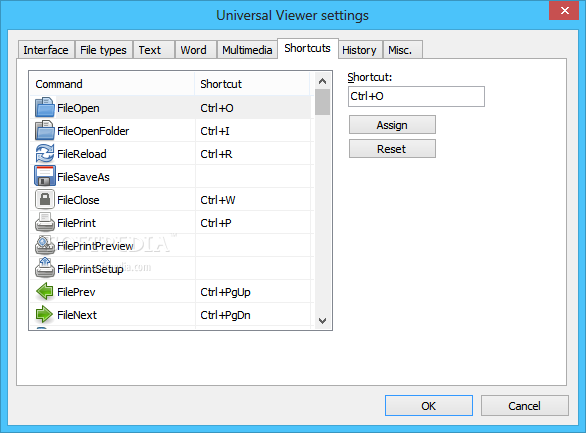Open the Misc. tab
This screenshot has height=433, width=586.
[x=403, y=50]
